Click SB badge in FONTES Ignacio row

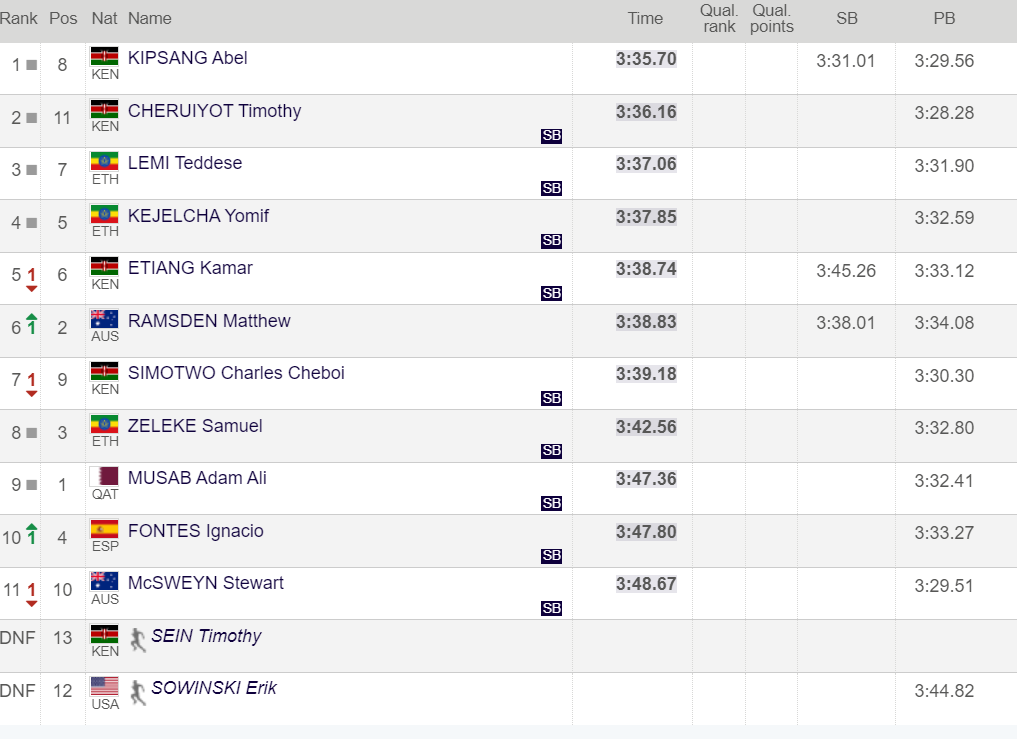551,556
